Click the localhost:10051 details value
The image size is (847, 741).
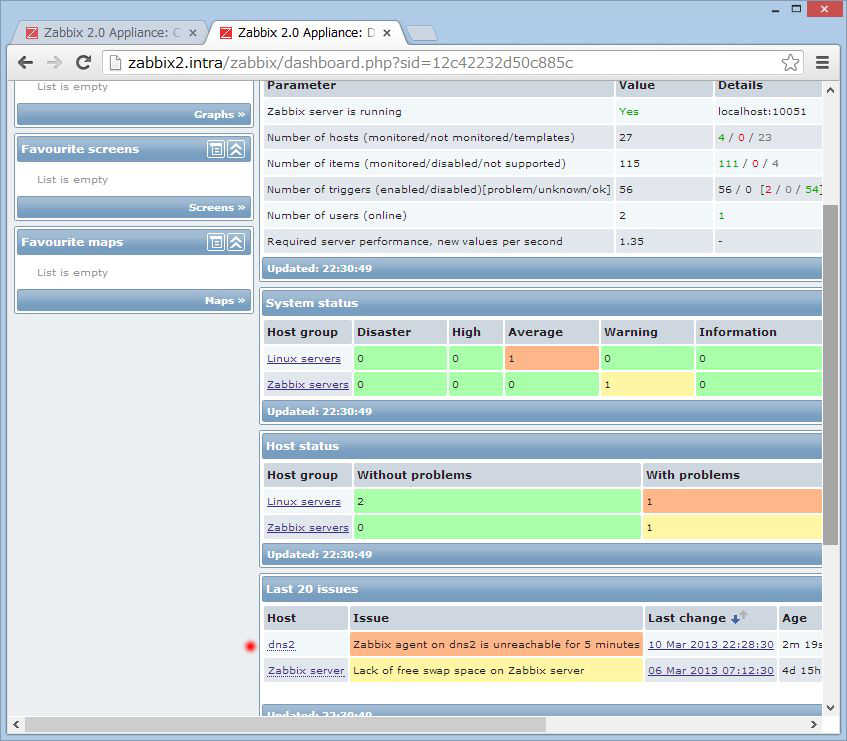point(762,112)
